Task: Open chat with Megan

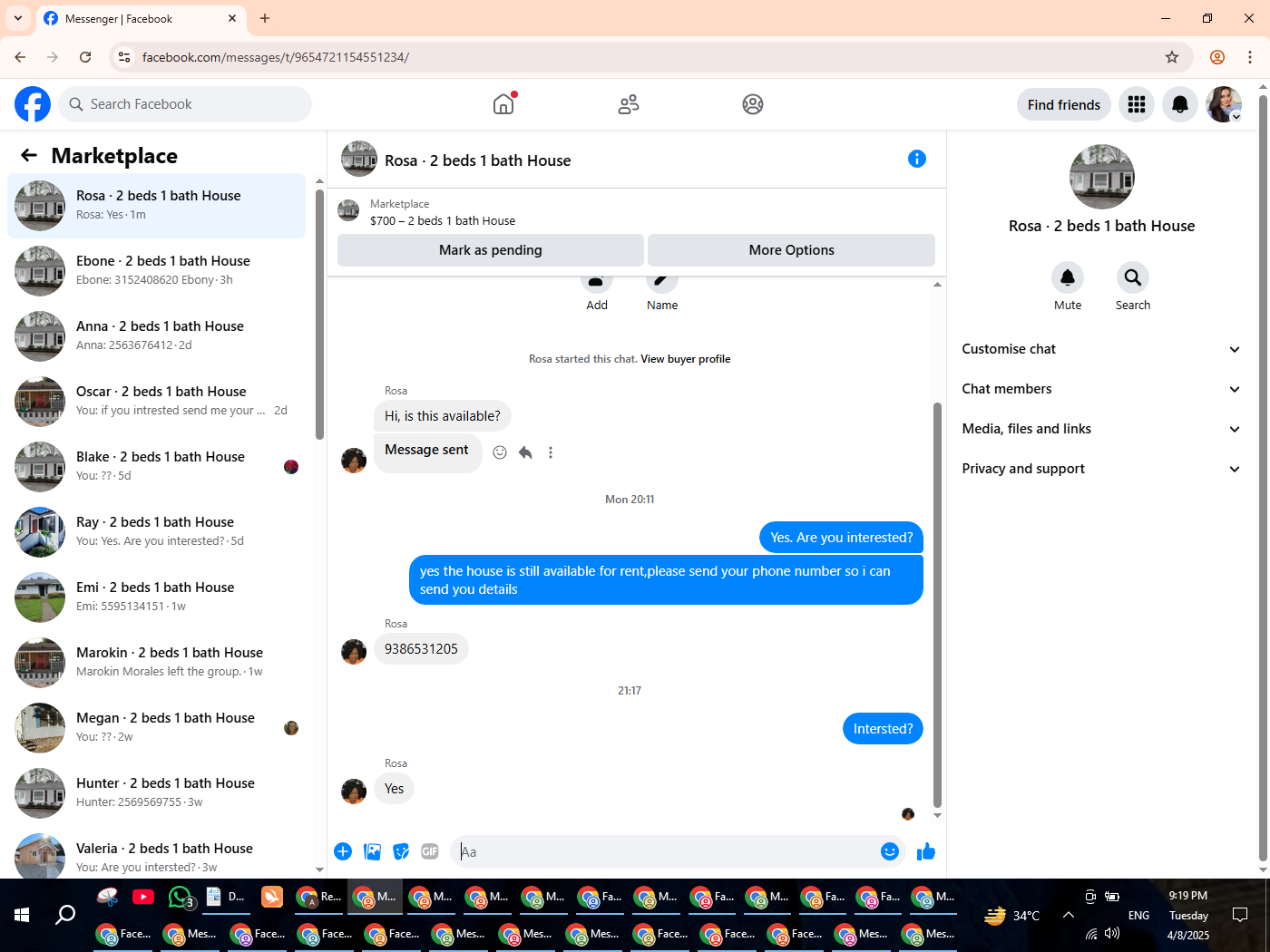Action: (156, 727)
